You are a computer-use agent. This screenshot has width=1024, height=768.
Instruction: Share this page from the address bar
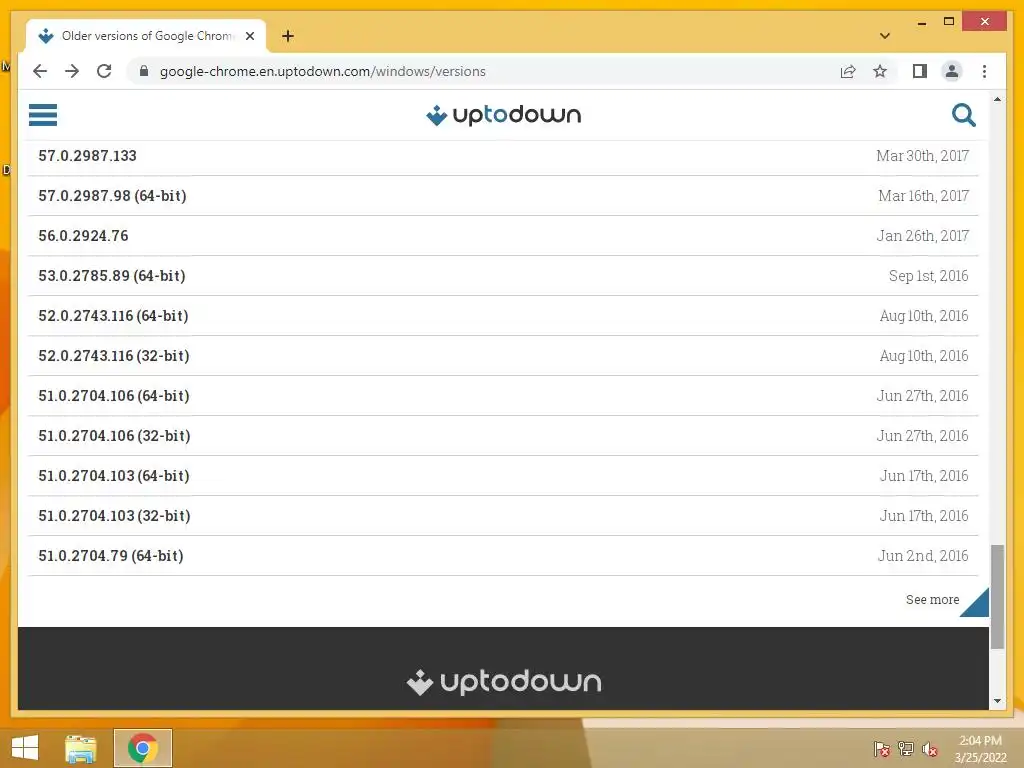click(x=848, y=71)
